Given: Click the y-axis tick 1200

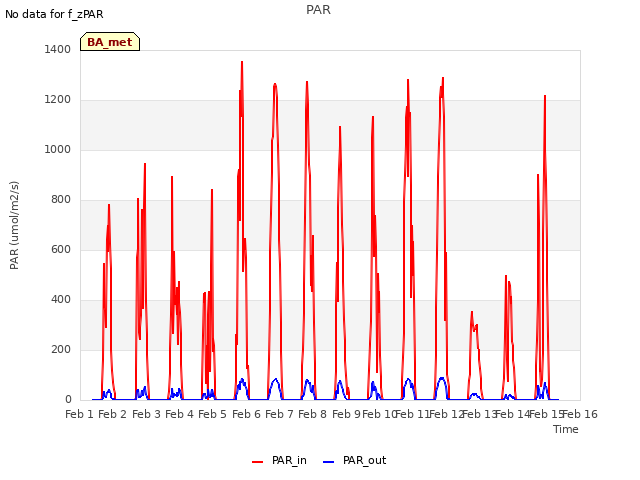Looking at the screenshot, I should point(58,100).
